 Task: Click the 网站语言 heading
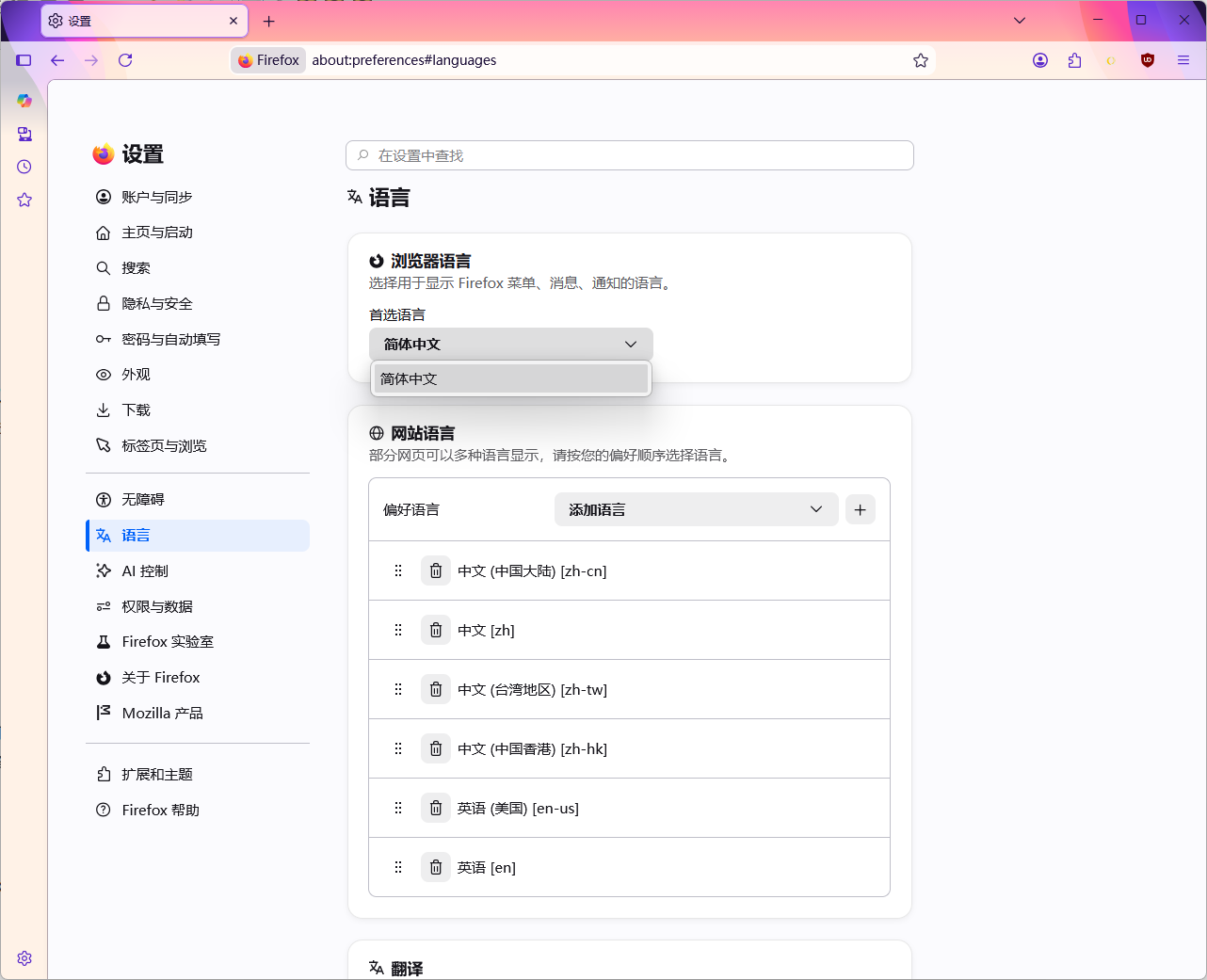point(423,433)
